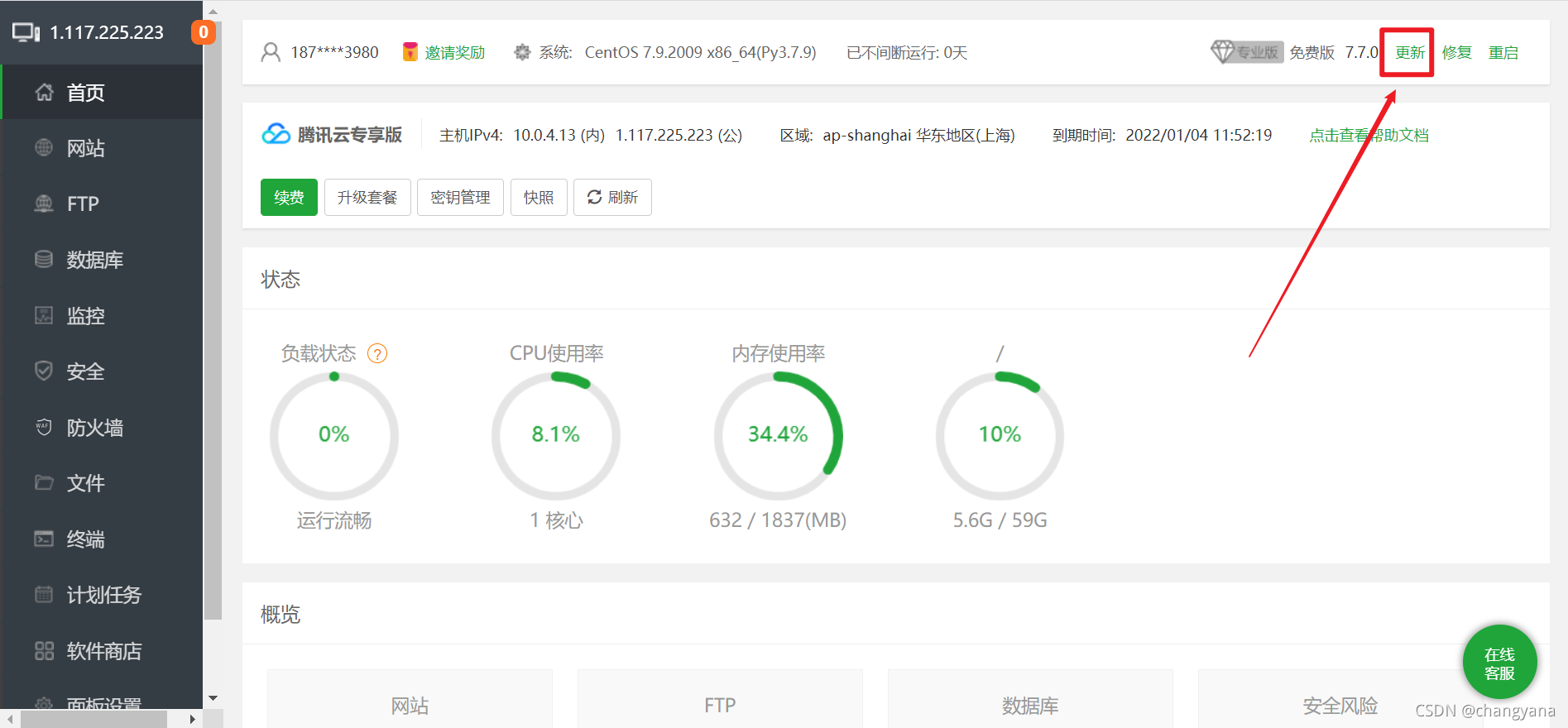Click the terminal icon beside 终端
Screen dimensions: 1568x728
point(44,539)
